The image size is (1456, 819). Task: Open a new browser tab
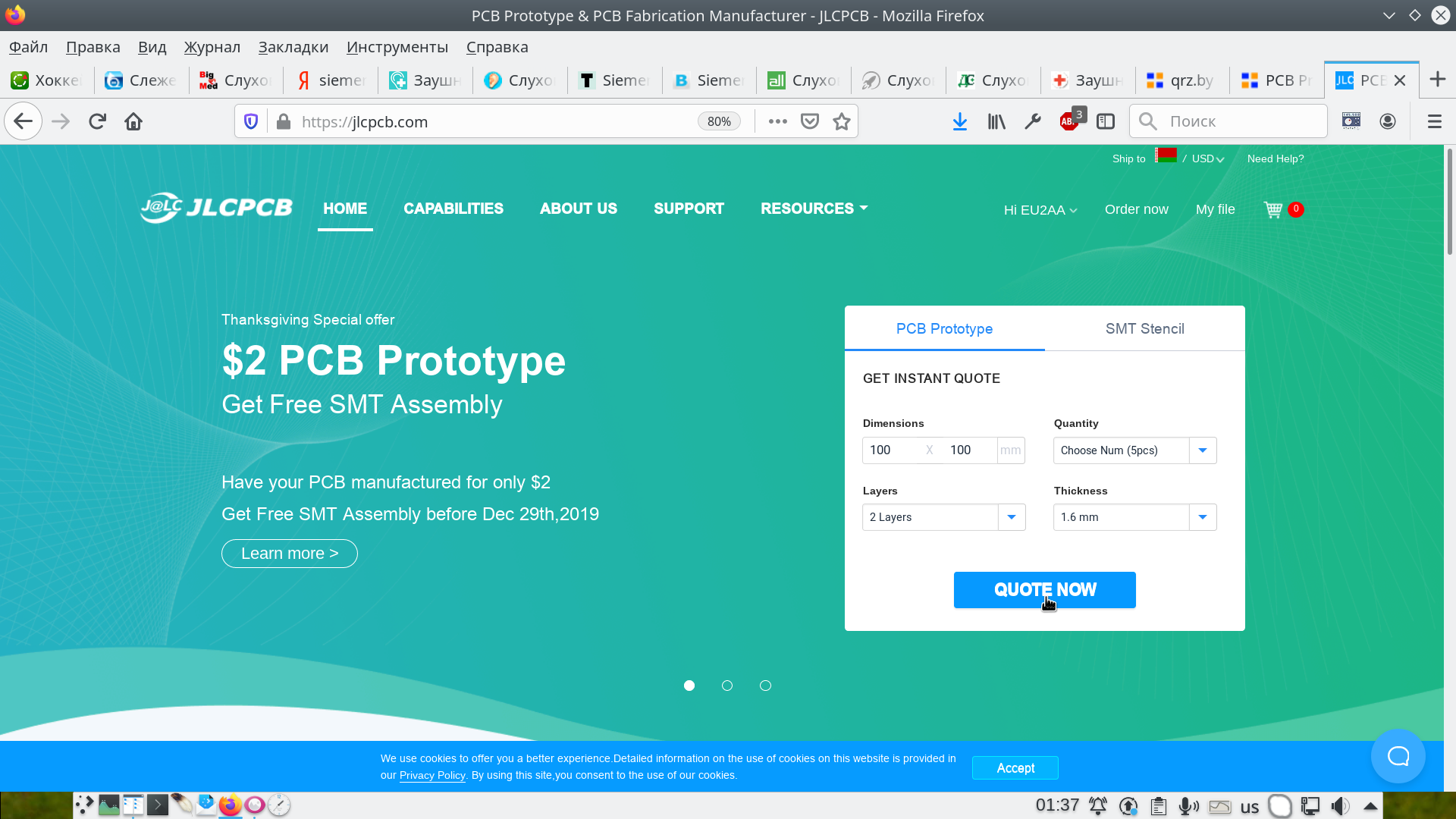(x=1437, y=80)
